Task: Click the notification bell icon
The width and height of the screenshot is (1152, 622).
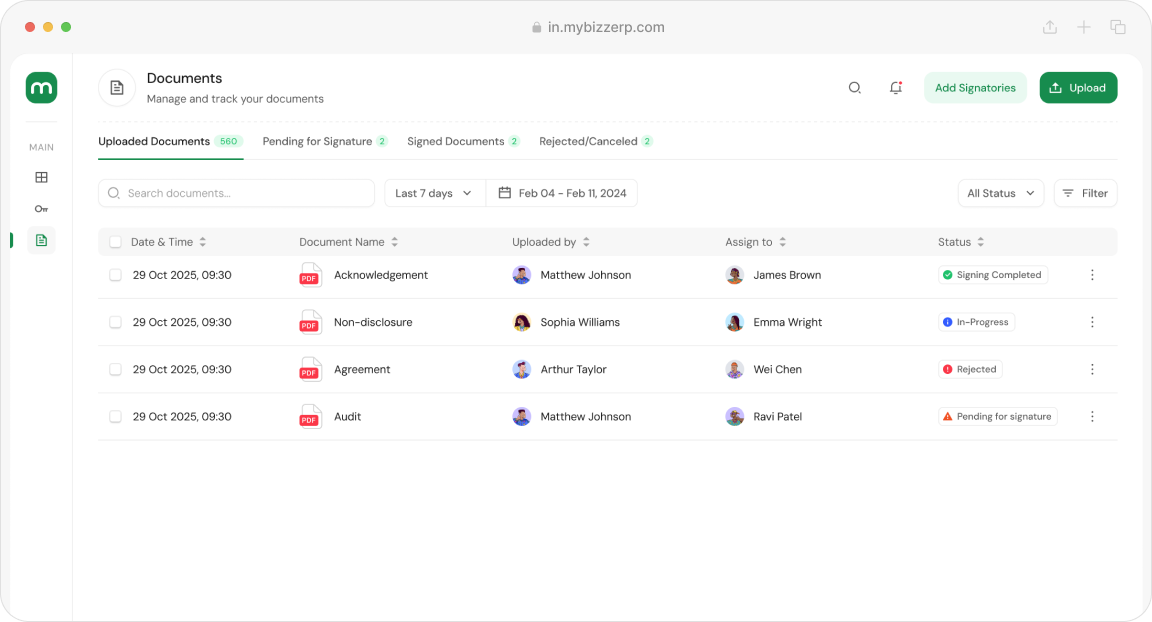Action: [x=896, y=88]
